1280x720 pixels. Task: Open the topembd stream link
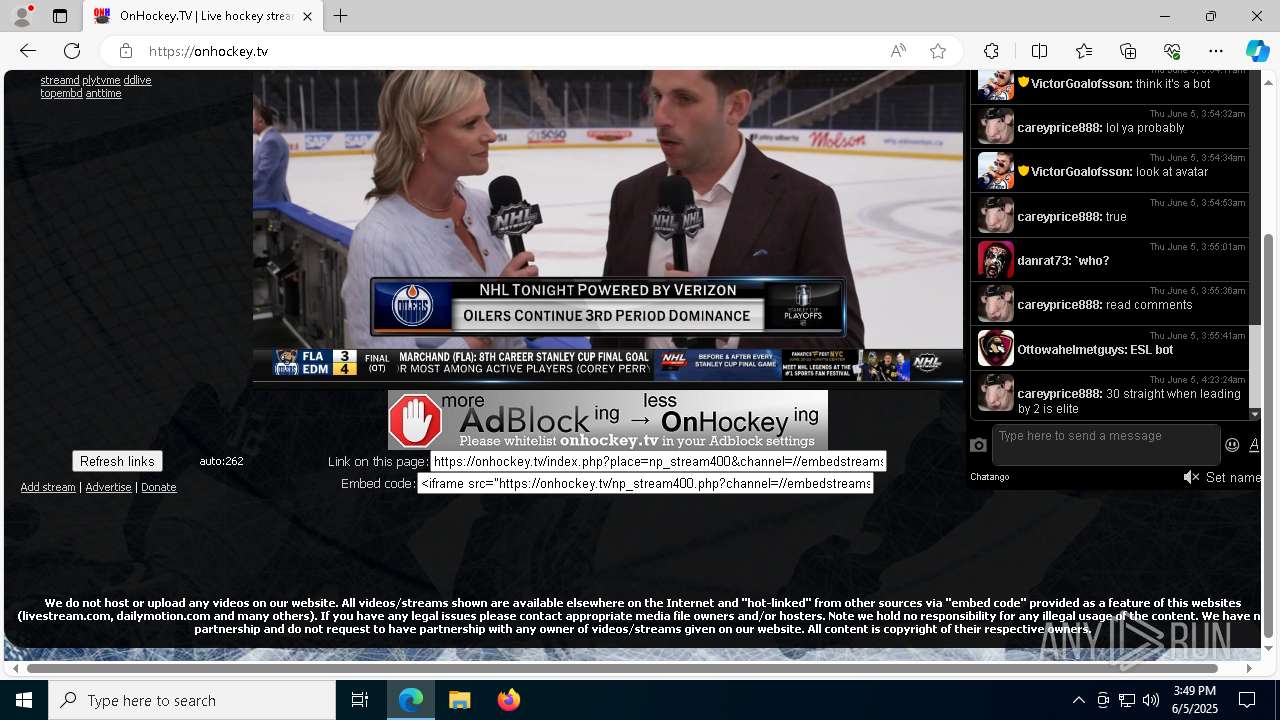[61, 93]
